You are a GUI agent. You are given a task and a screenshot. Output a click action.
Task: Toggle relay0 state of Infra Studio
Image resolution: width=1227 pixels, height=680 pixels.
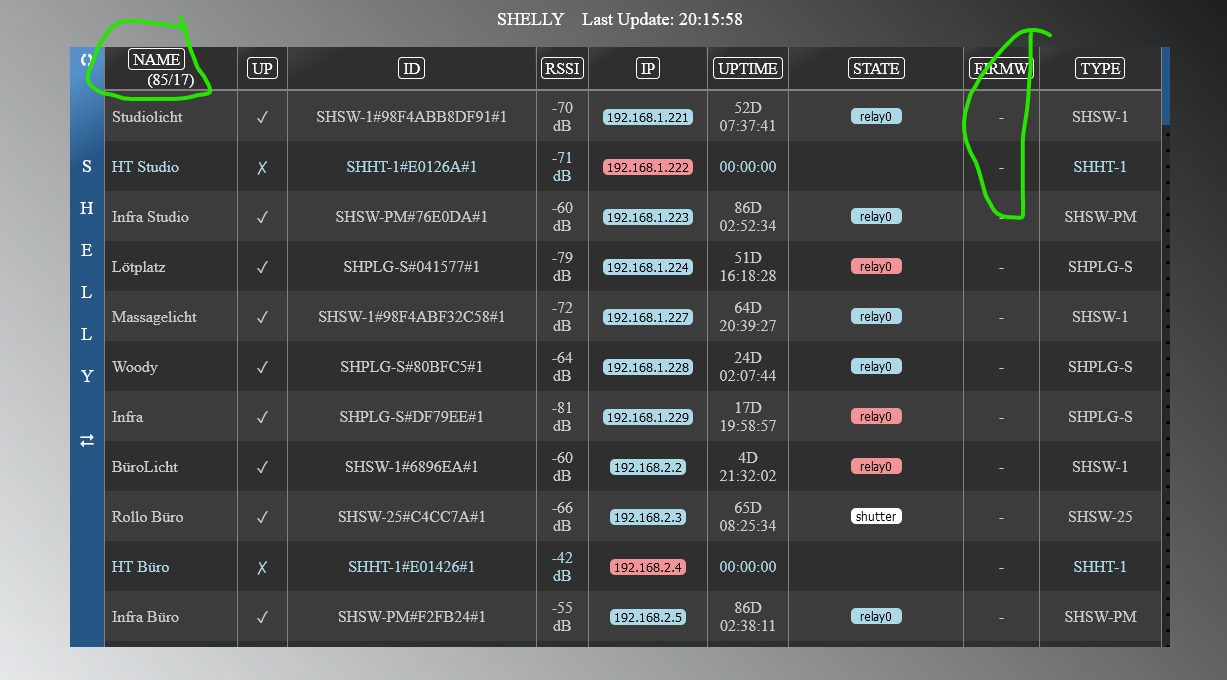point(876,217)
